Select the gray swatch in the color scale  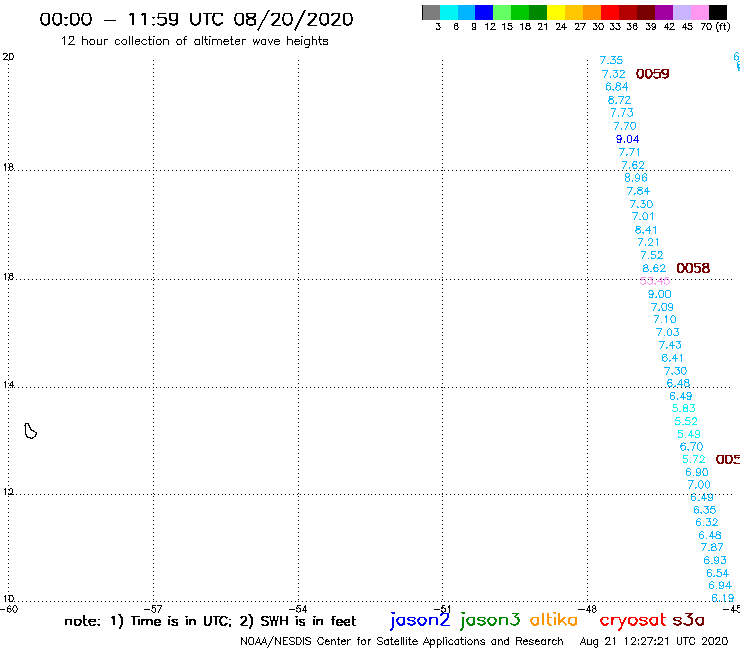(x=431, y=13)
